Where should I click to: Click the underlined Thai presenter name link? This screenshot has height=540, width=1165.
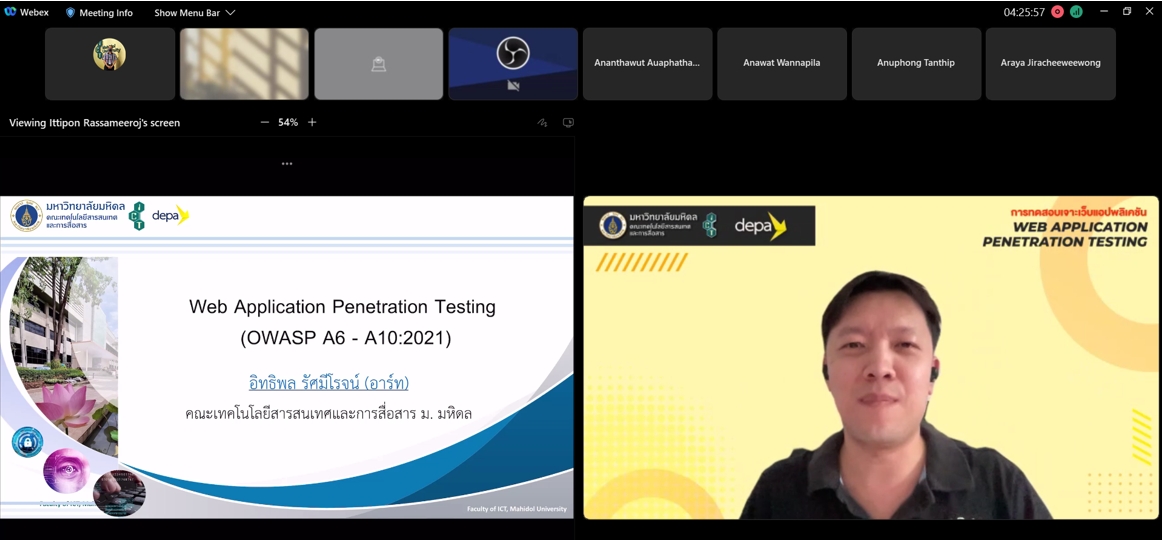[x=329, y=383]
